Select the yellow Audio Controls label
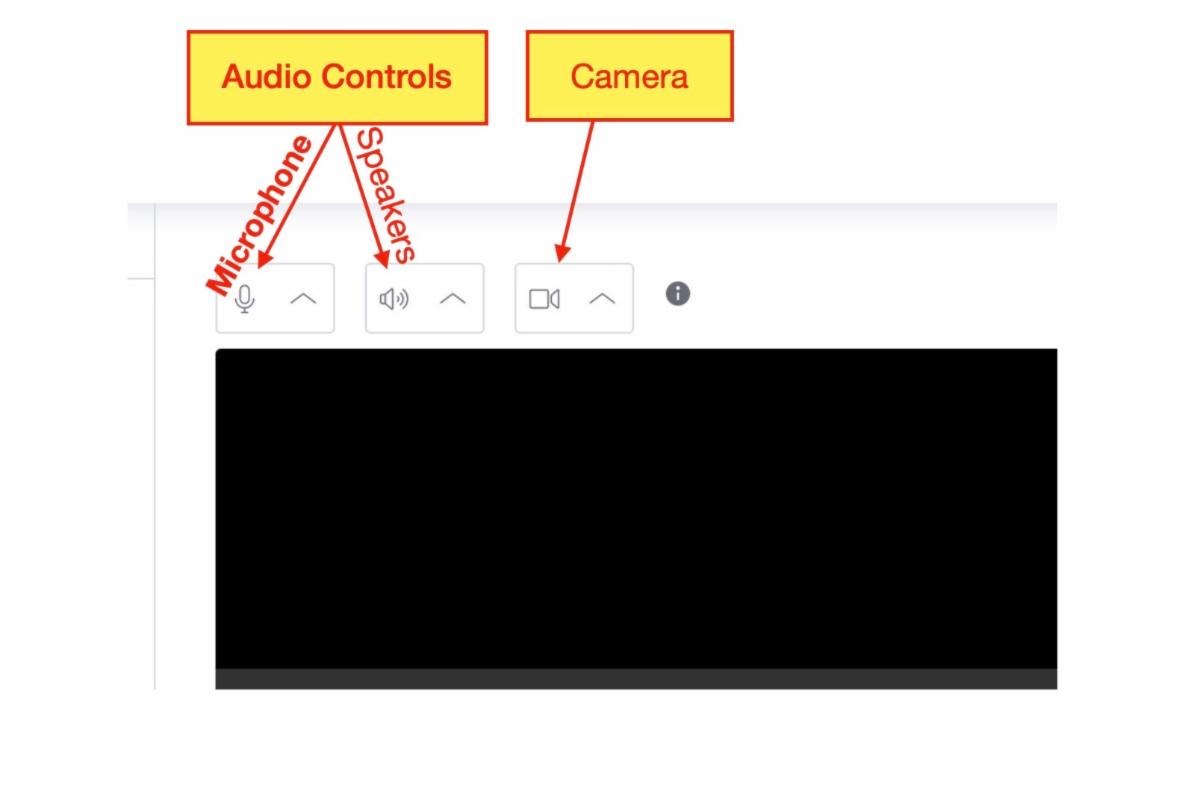 click(x=337, y=77)
